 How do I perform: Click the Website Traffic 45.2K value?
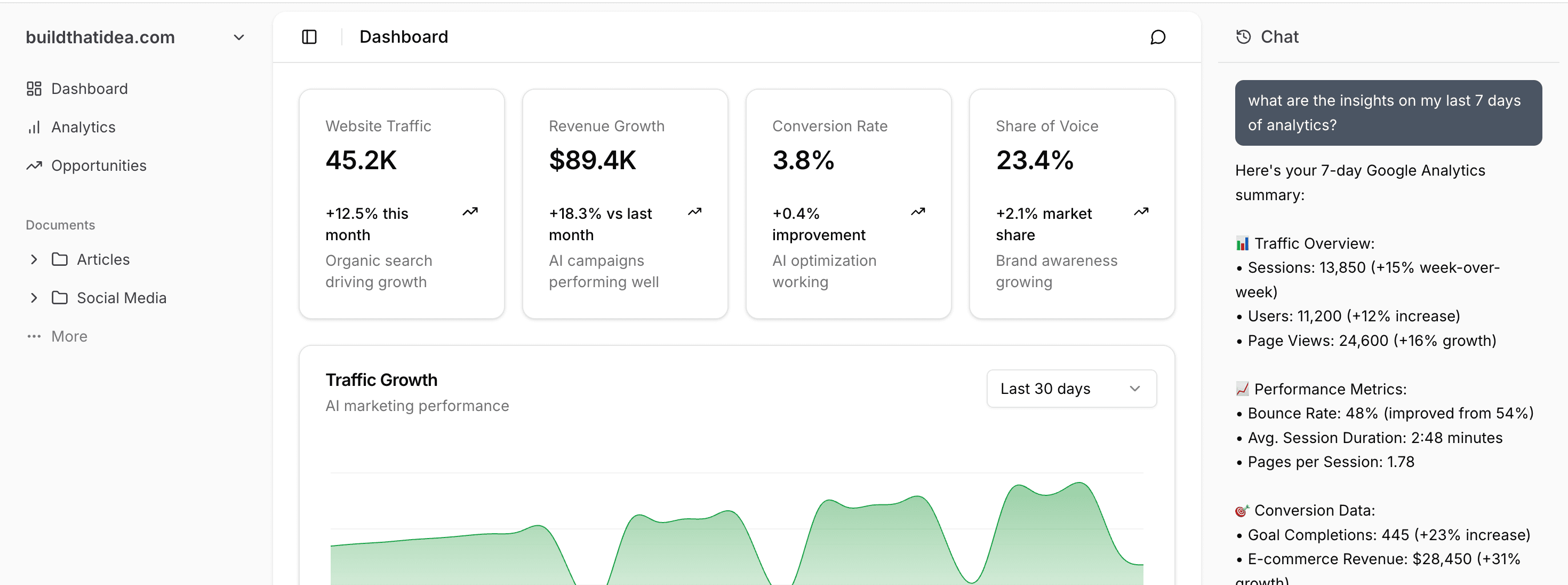[361, 160]
